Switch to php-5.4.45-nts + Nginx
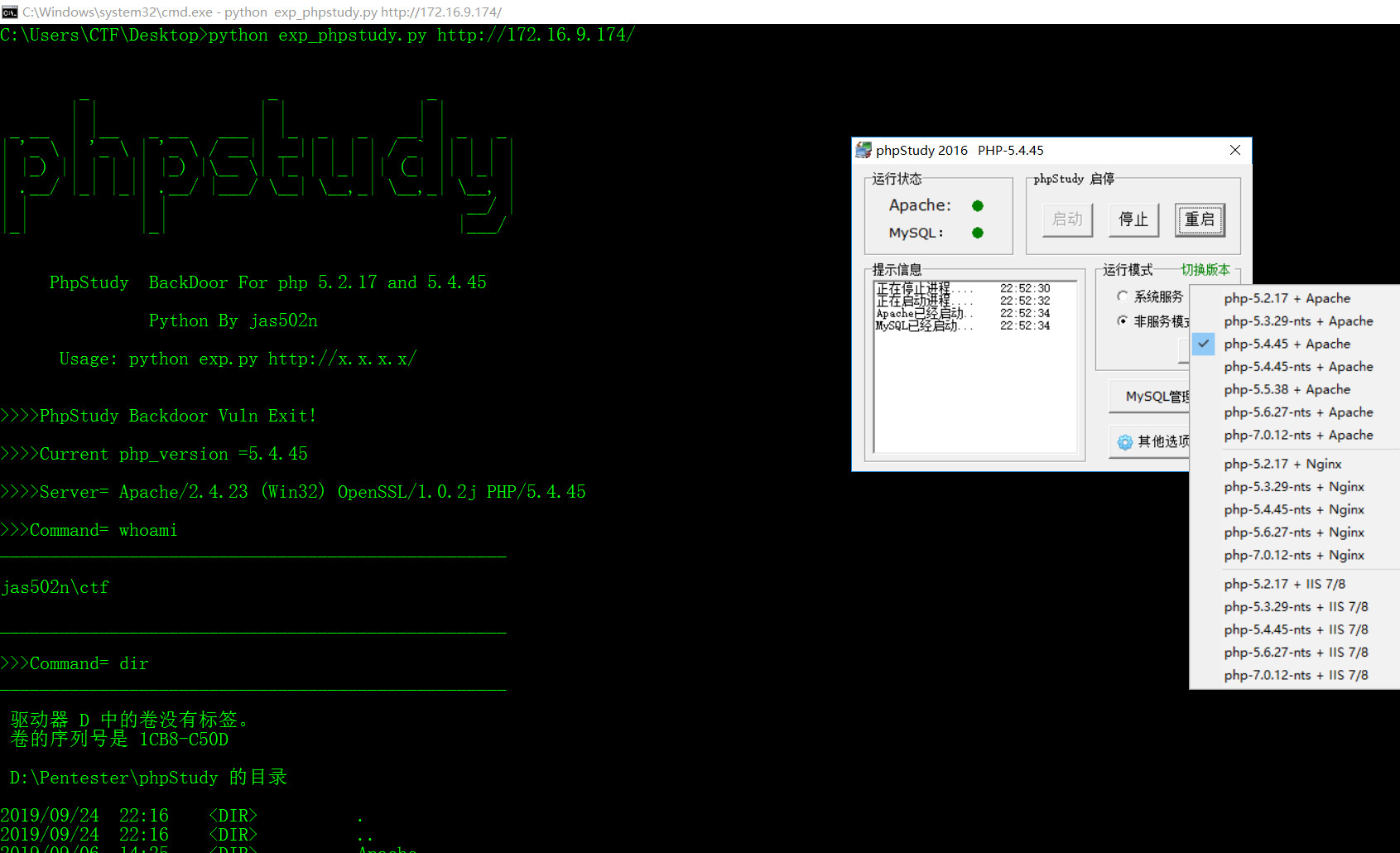 [x=1295, y=509]
